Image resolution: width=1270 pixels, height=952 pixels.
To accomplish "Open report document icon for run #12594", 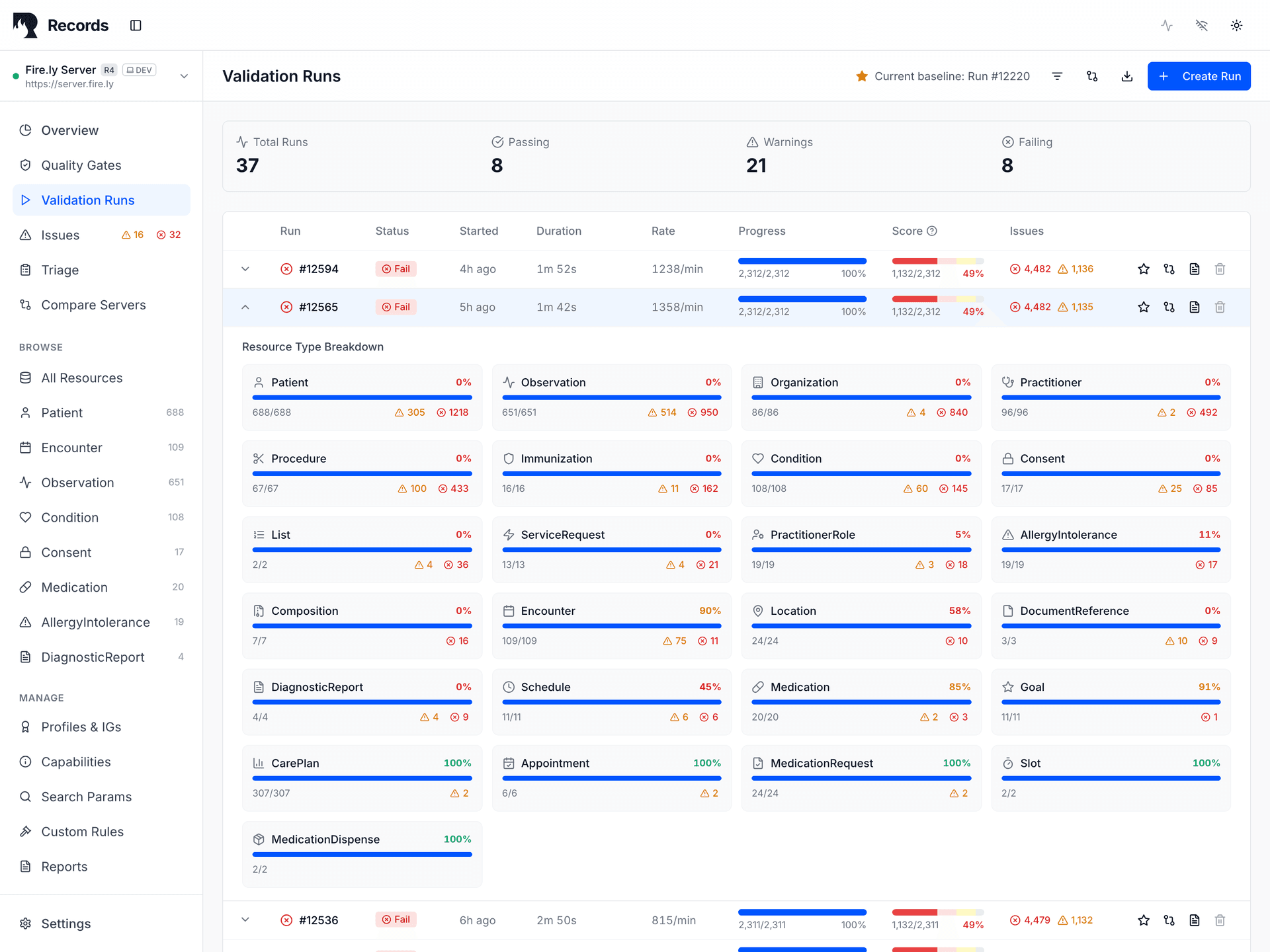I will pyautogui.click(x=1195, y=269).
